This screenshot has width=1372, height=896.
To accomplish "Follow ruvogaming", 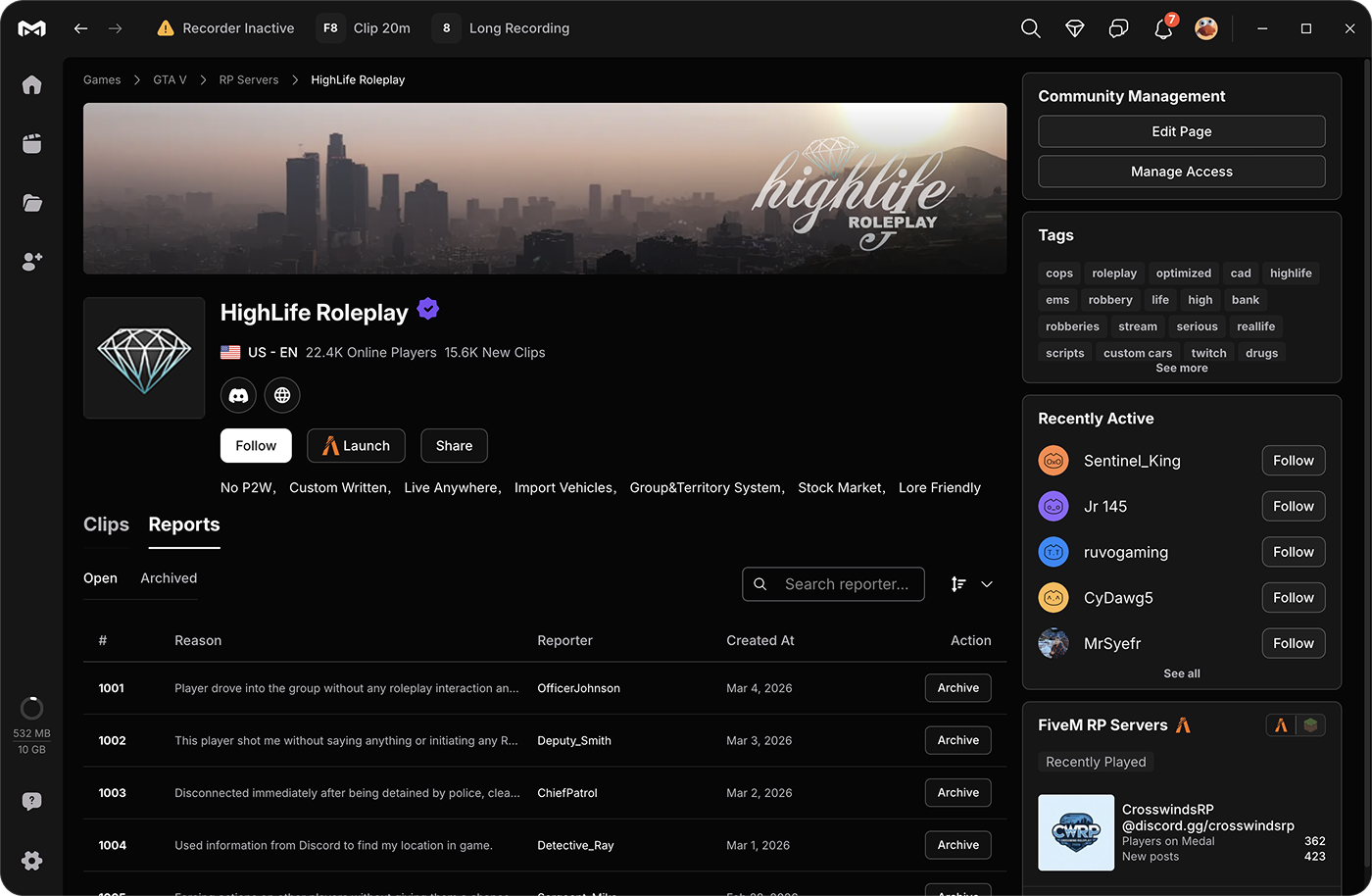I will tap(1294, 552).
